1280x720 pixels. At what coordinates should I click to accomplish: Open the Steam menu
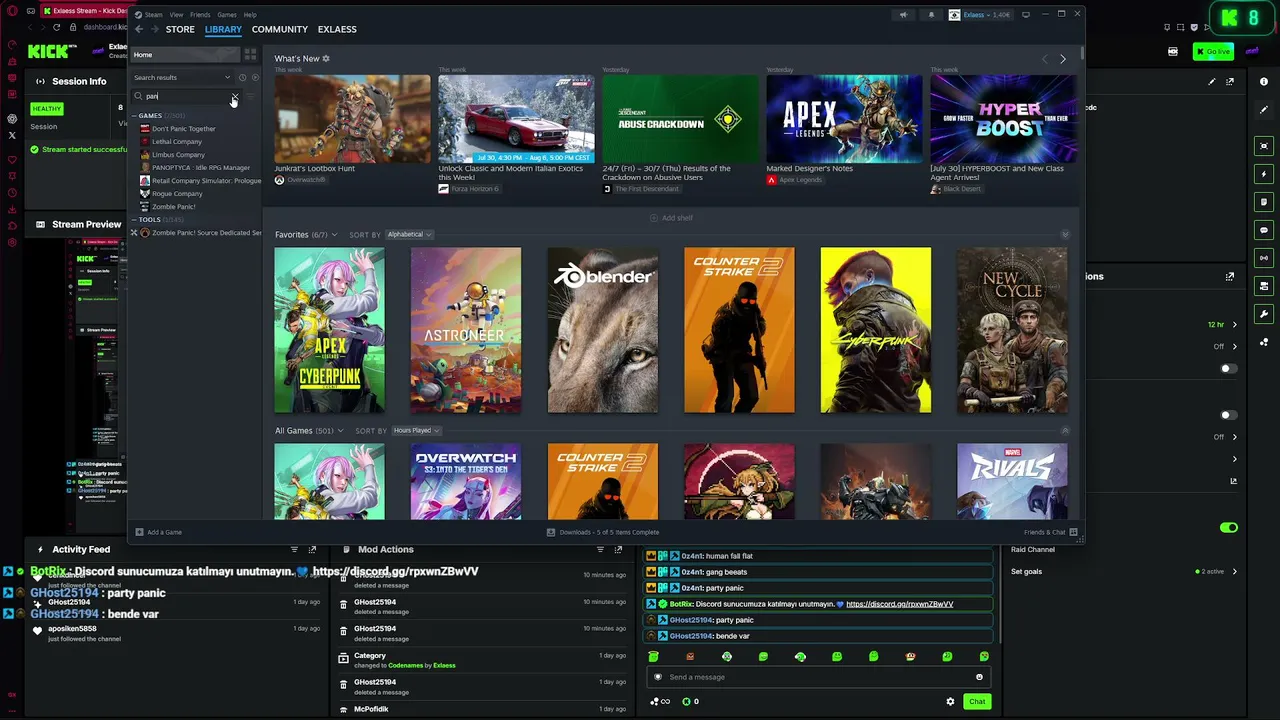[153, 15]
